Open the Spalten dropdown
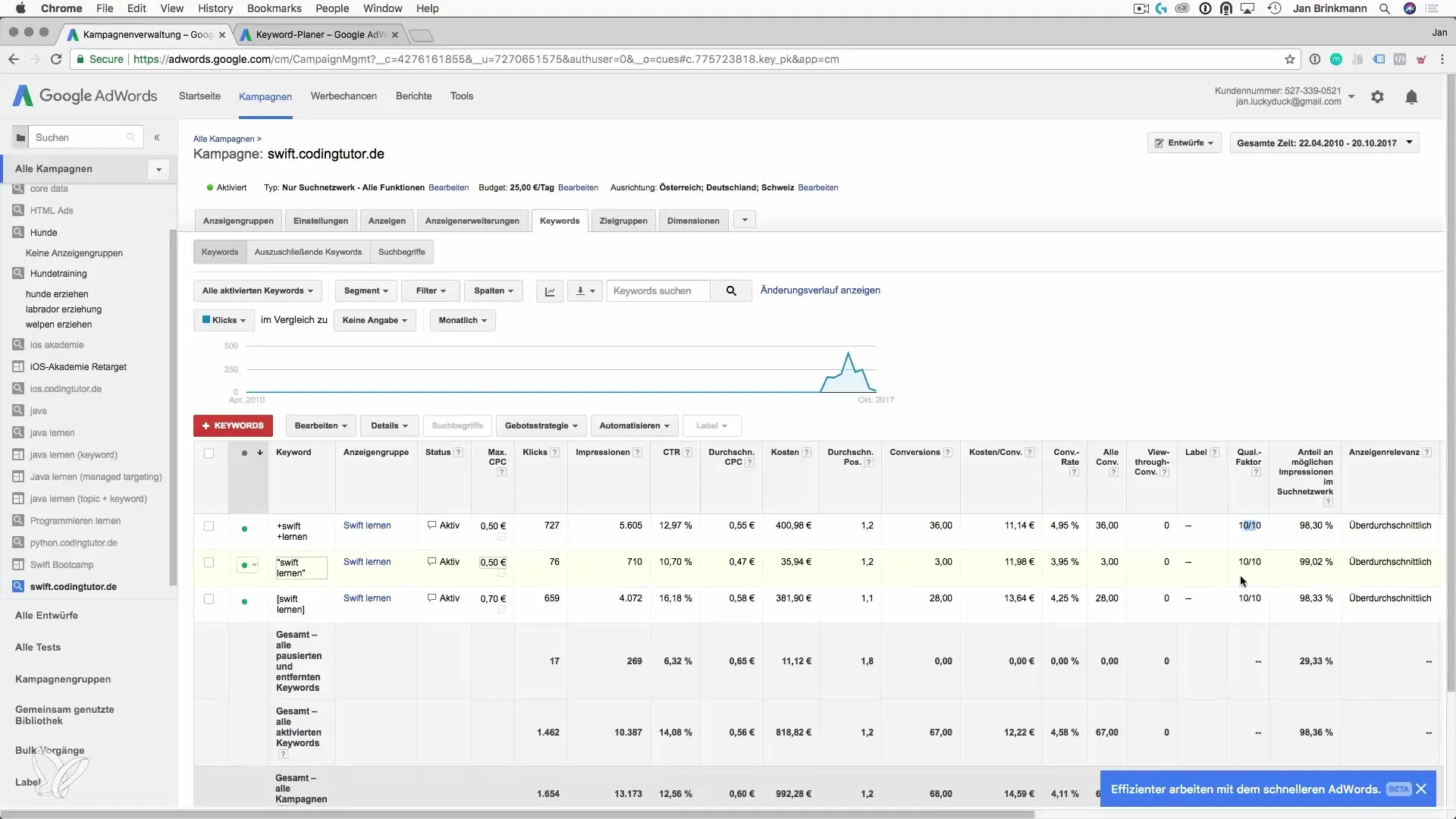 point(494,291)
